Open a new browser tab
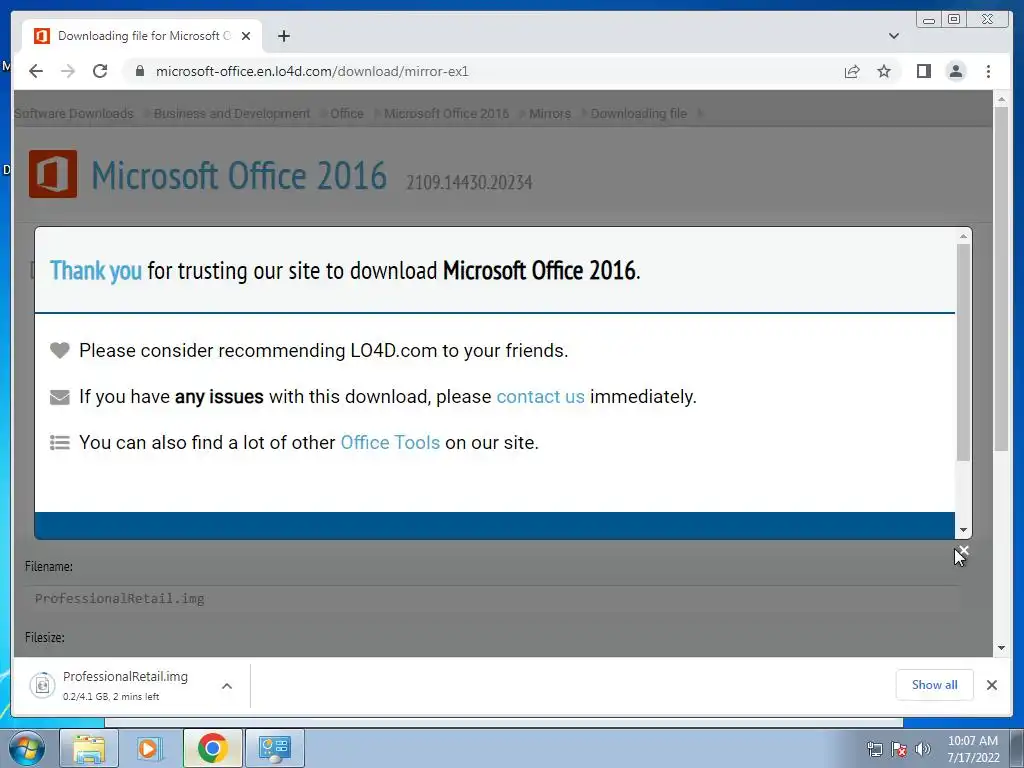The image size is (1024, 768). (283, 36)
